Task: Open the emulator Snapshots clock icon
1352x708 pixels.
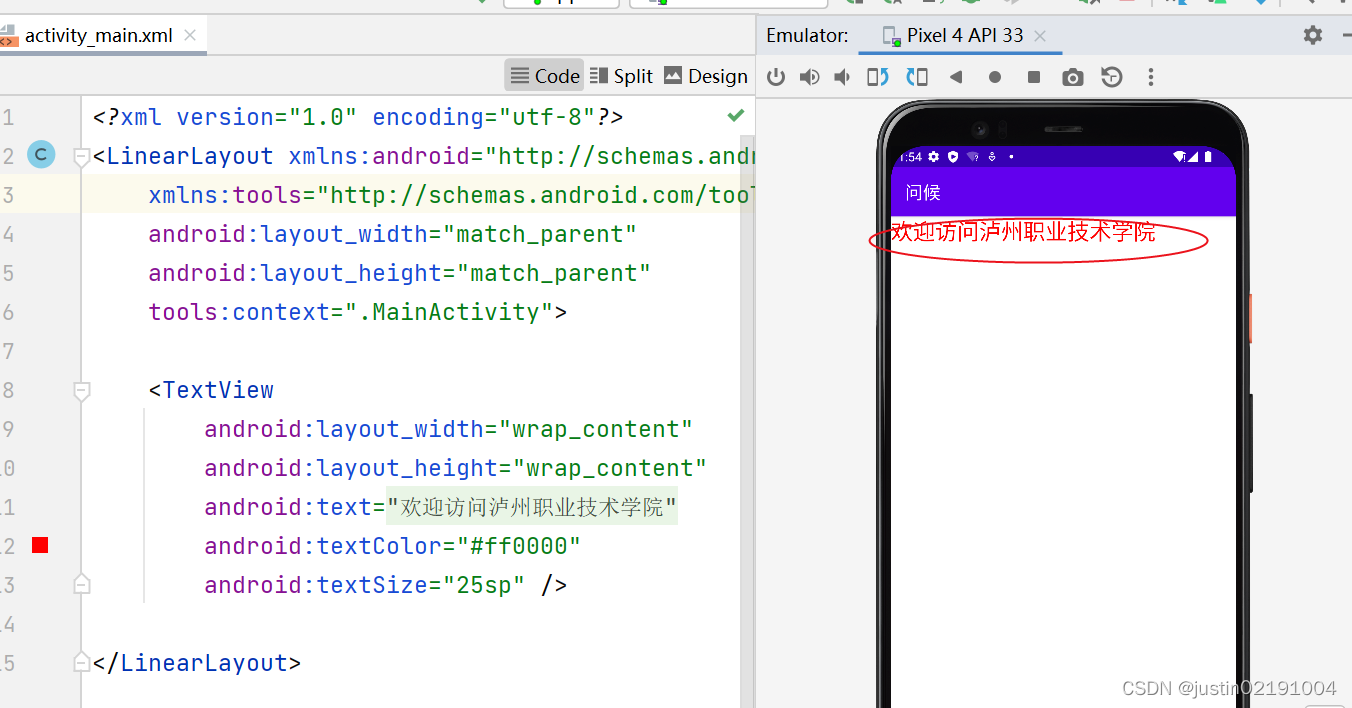Action: (x=1112, y=77)
